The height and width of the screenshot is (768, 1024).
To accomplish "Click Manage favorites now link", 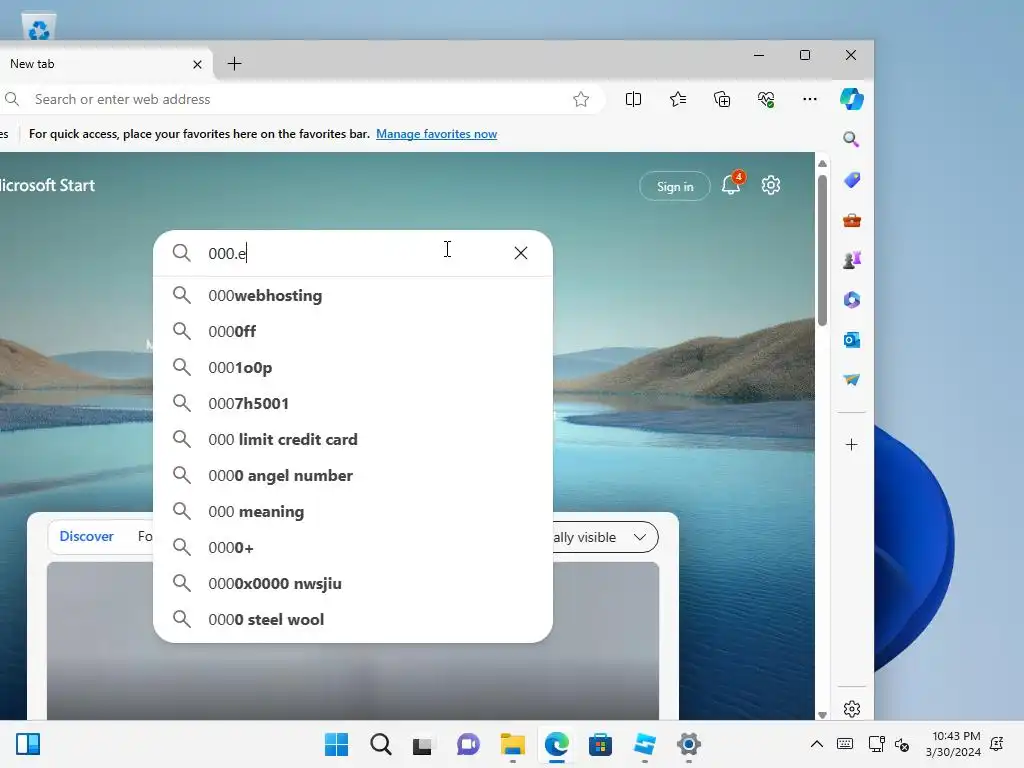I will point(436,134).
